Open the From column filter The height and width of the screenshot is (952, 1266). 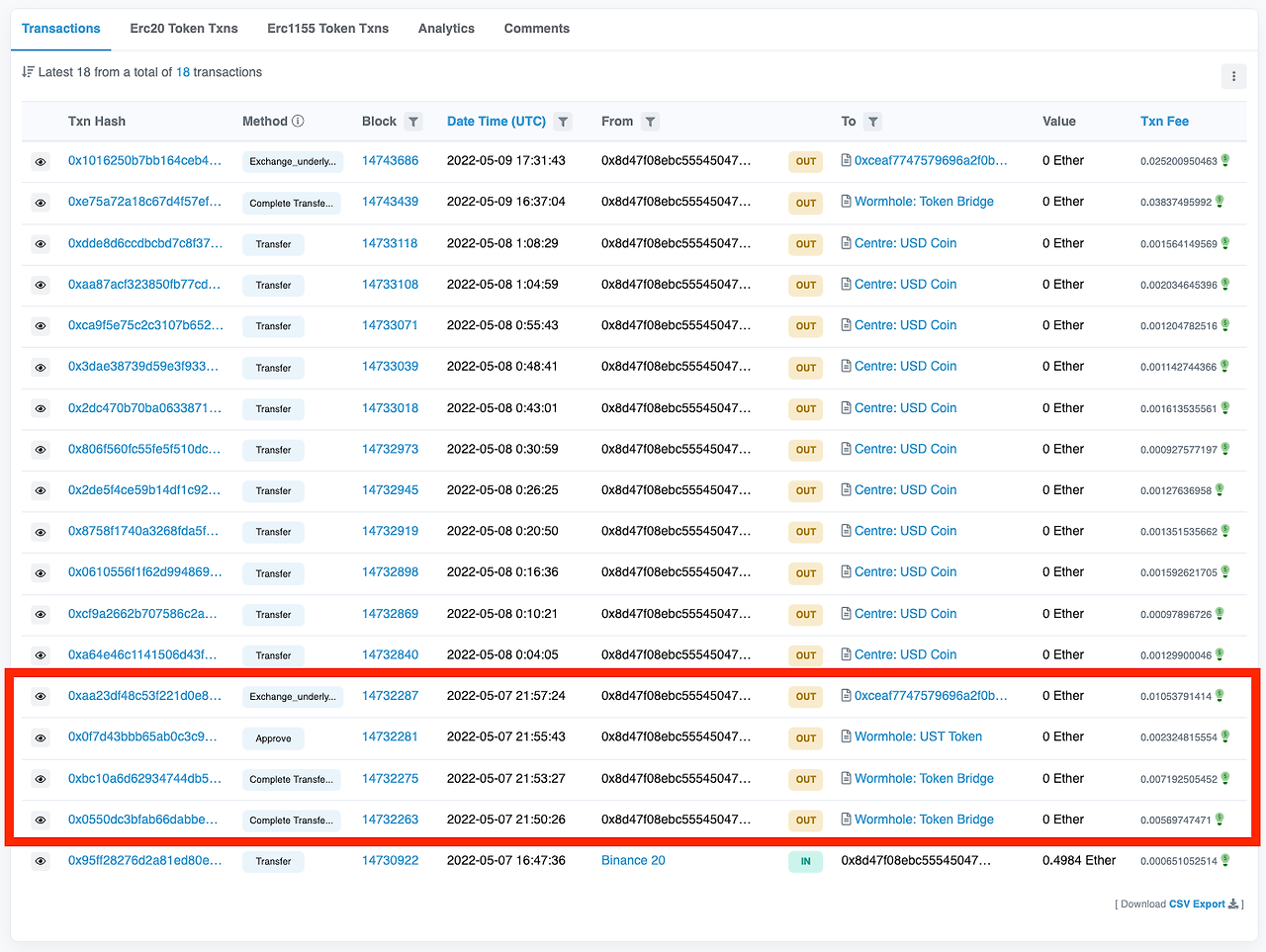click(650, 122)
